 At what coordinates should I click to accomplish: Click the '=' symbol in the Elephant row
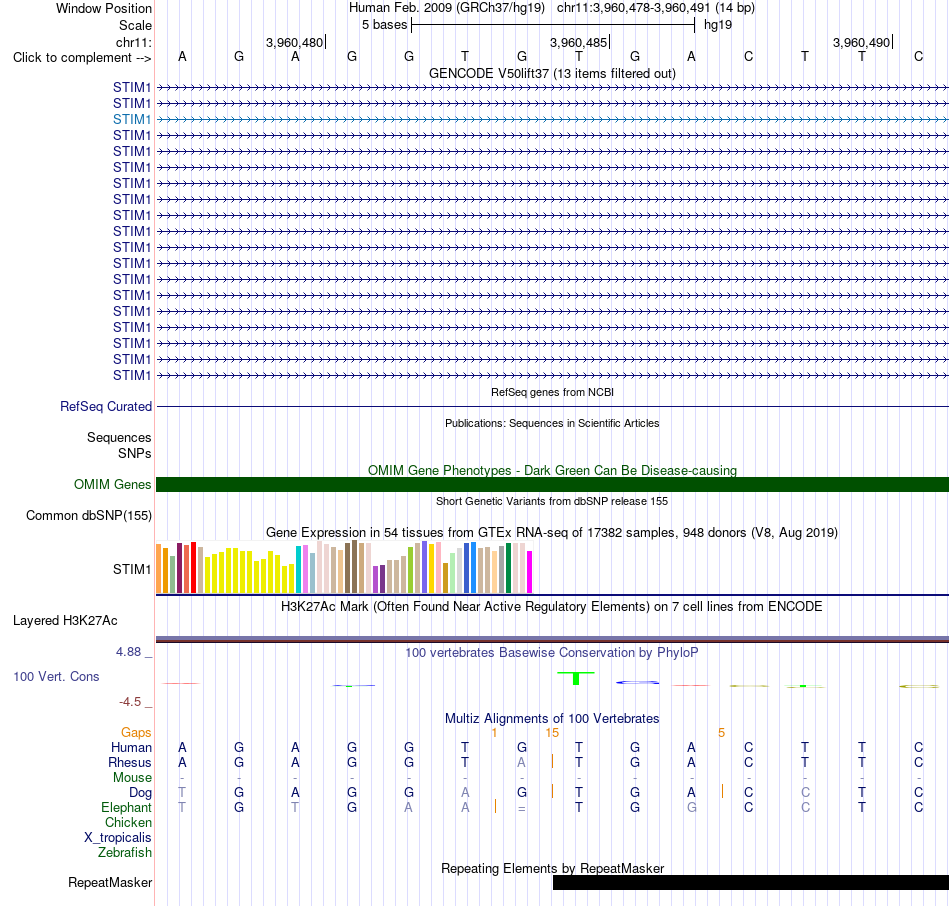pyautogui.click(x=522, y=808)
